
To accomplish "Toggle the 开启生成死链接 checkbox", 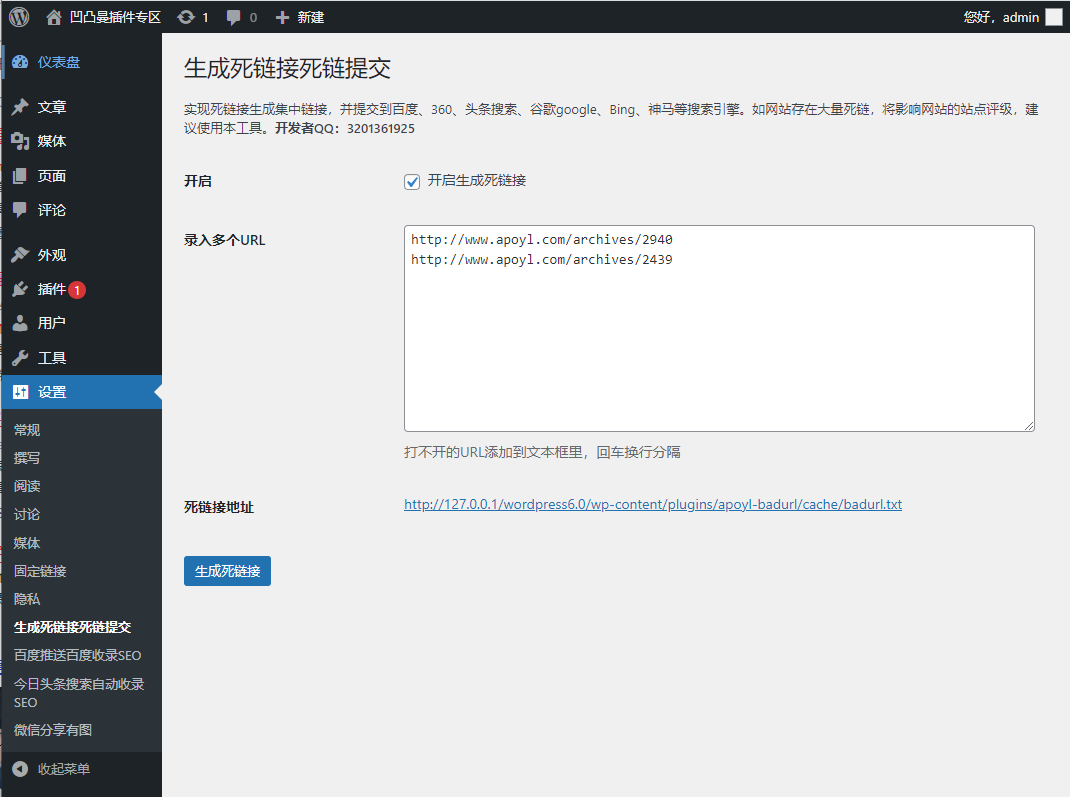I will [x=411, y=182].
